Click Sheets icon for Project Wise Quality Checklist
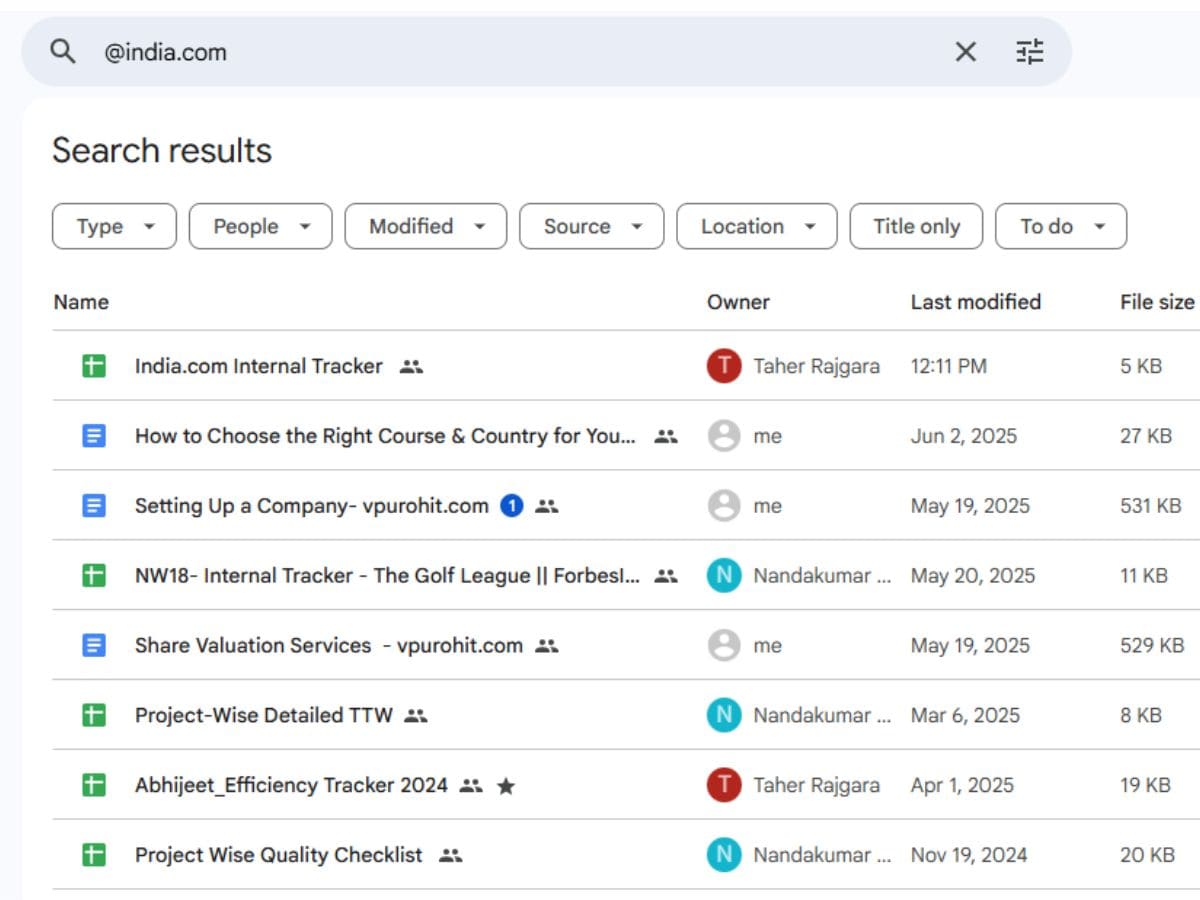This screenshot has width=1200, height=900. point(93,856)
